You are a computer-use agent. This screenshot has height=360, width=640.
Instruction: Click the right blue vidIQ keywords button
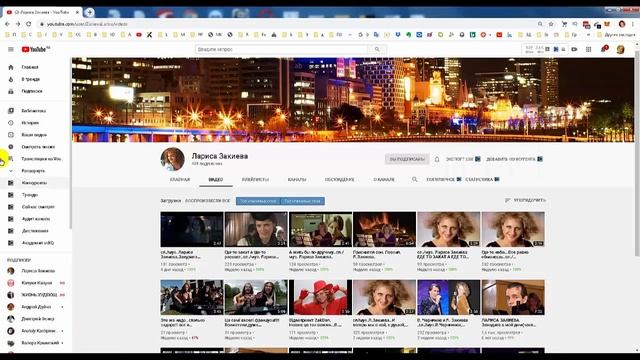click(x=302, y=201)
